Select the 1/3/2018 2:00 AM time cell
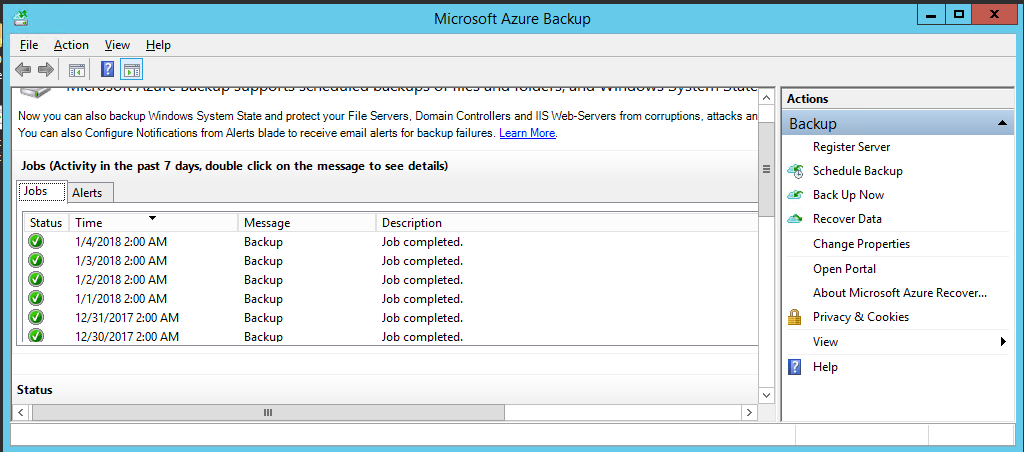The width and height of the screenshot is (1024, 452). click(x=121, y=261)
